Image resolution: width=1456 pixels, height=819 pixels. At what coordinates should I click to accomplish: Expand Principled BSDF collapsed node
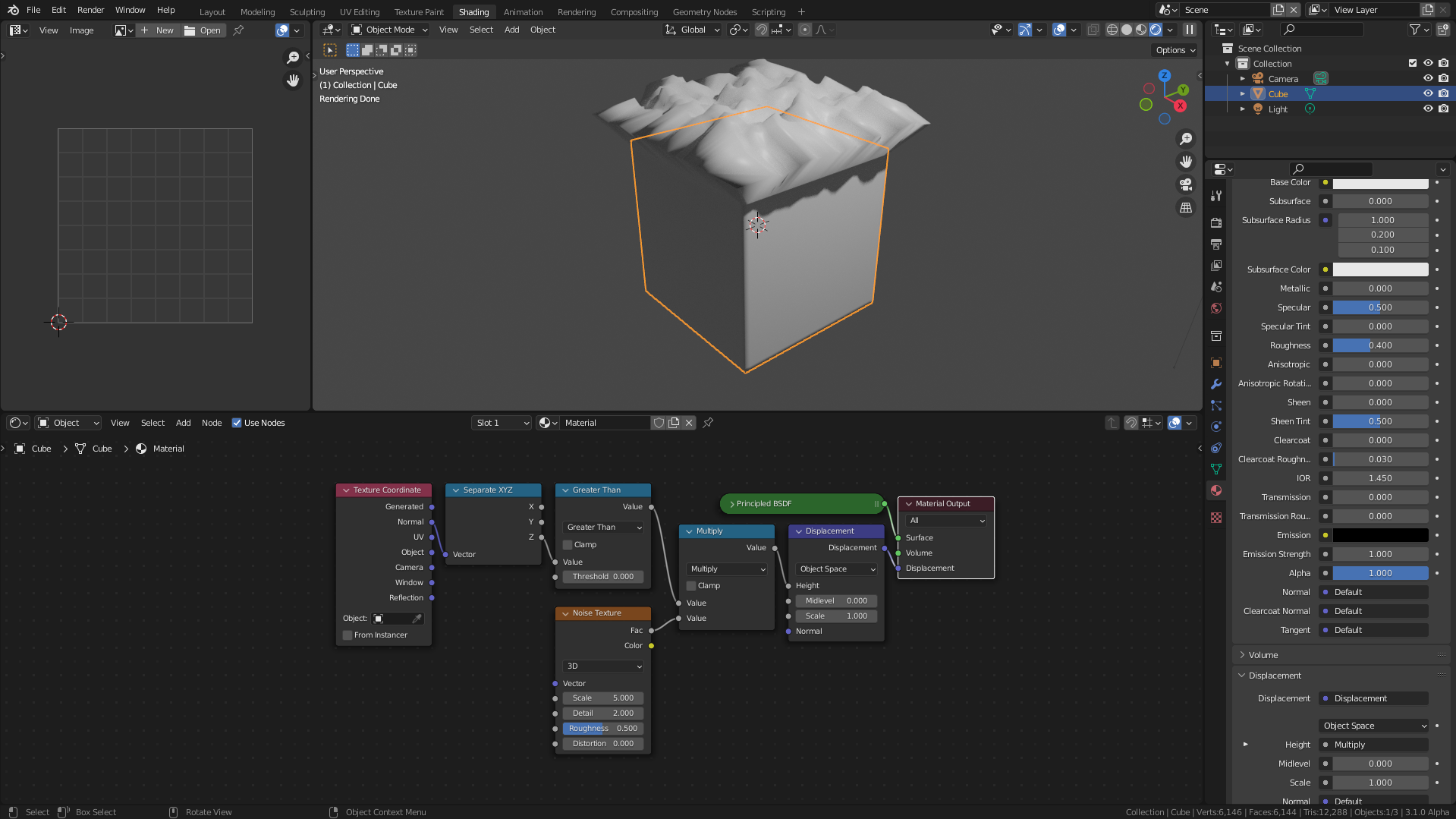click(x=732, y=504)
